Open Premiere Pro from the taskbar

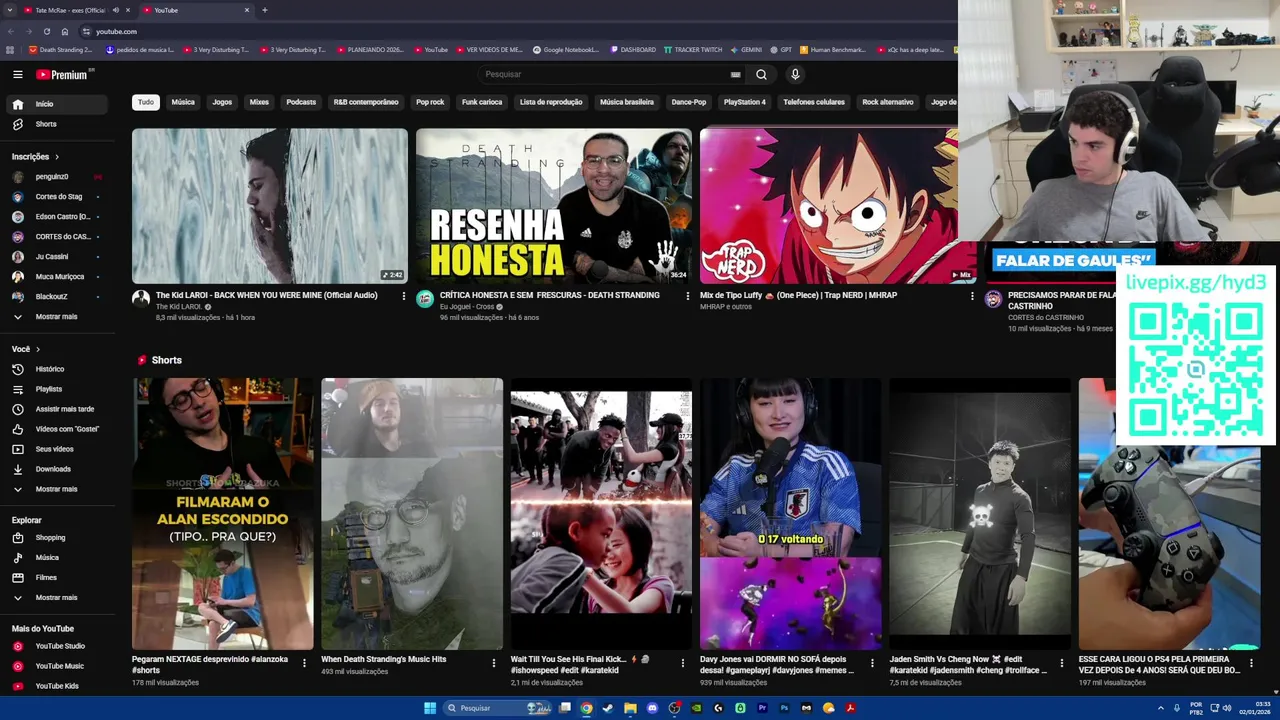pos(762,708)
